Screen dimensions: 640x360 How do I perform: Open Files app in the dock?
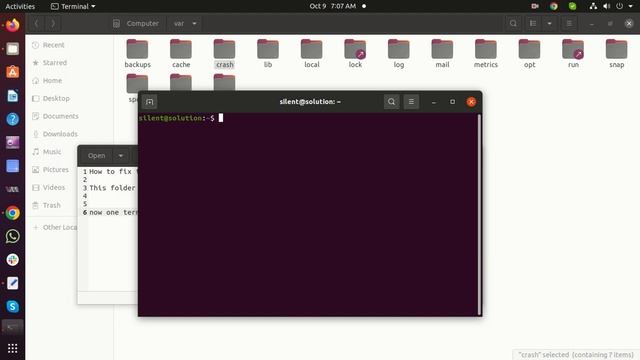click(13, 49)
